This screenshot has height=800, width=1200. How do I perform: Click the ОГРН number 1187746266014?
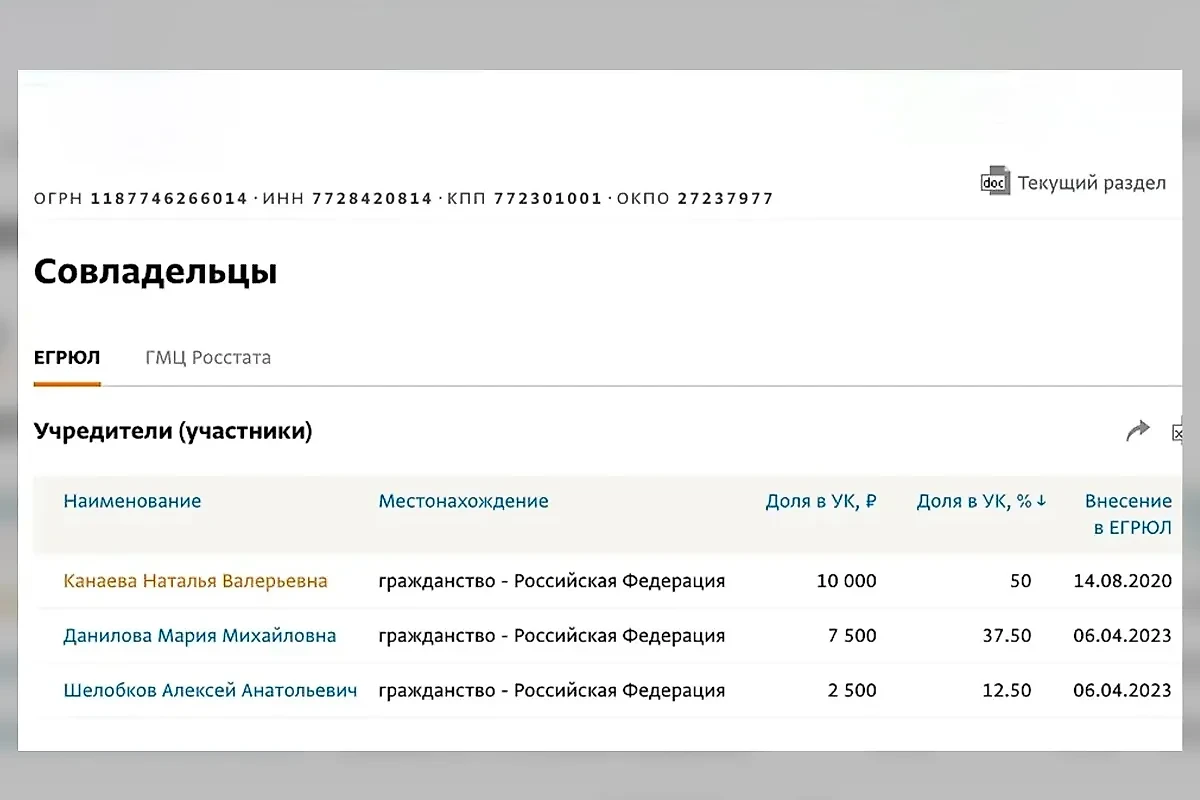click(x=169, y=198)
